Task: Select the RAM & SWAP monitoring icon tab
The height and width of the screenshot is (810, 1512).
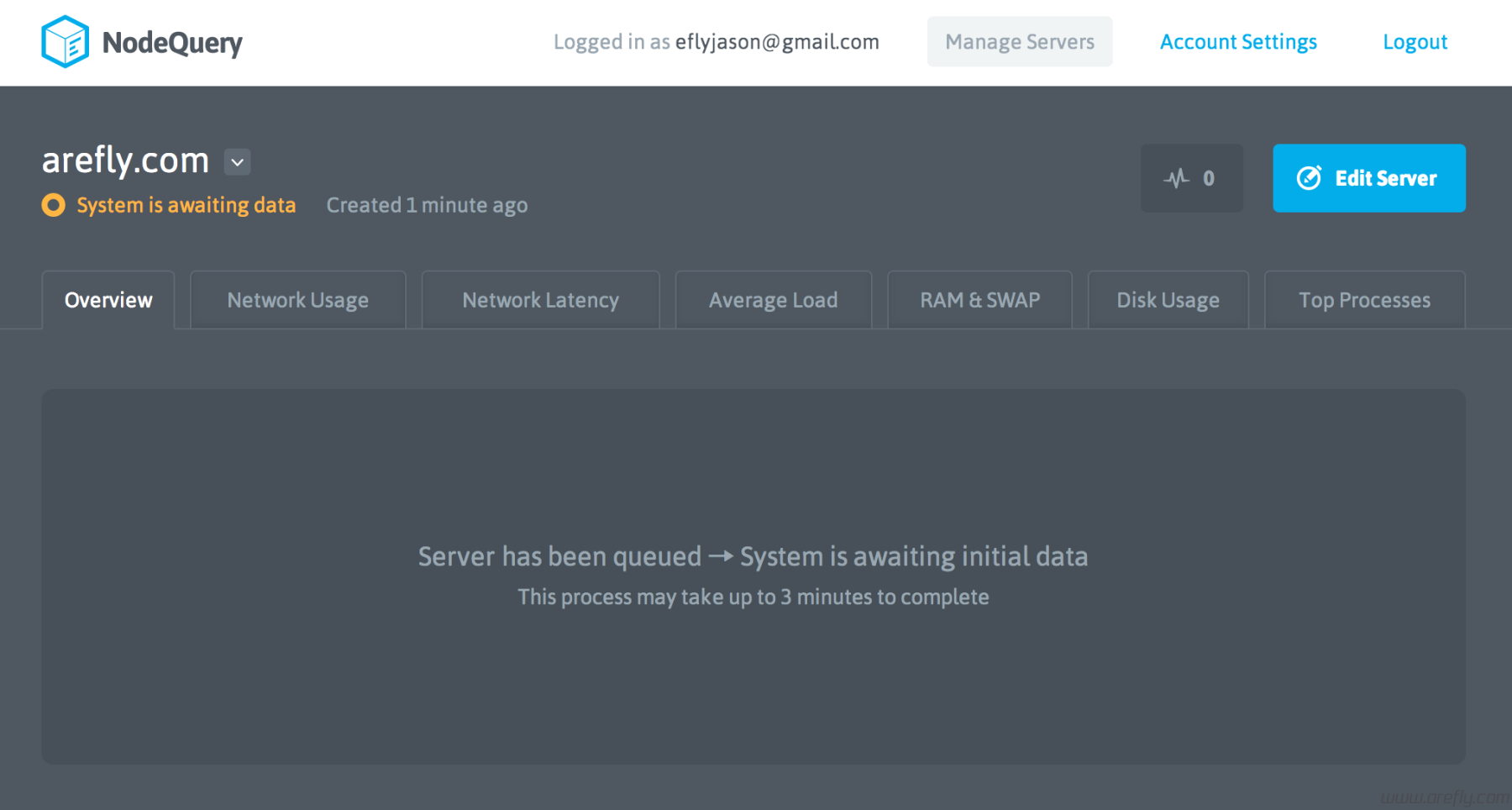Action: [979, 299]
